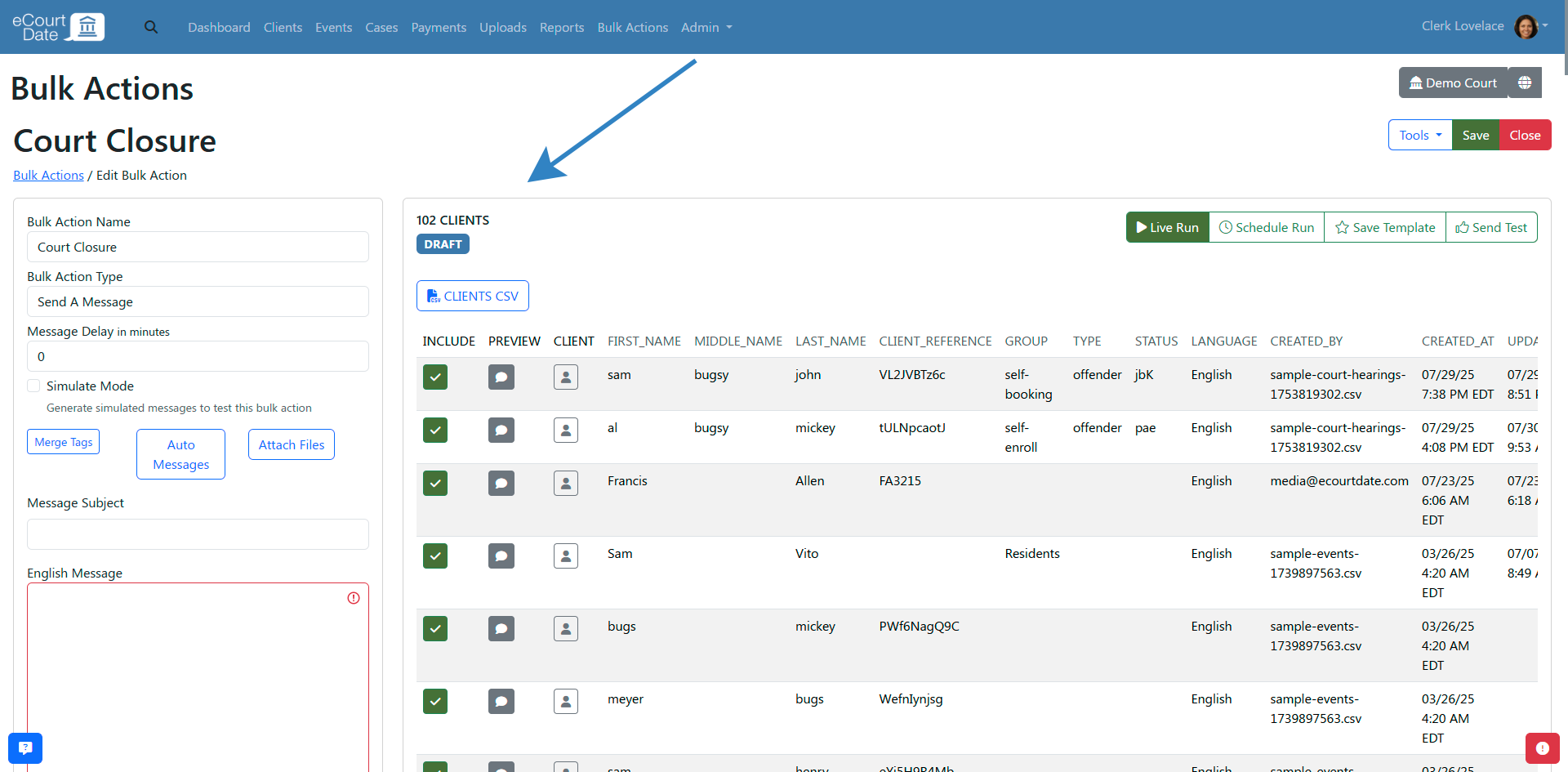The height and width of the screenshot is (772, 1568).
Task: Open Auto Messages
Action: [x=181, y=454]
